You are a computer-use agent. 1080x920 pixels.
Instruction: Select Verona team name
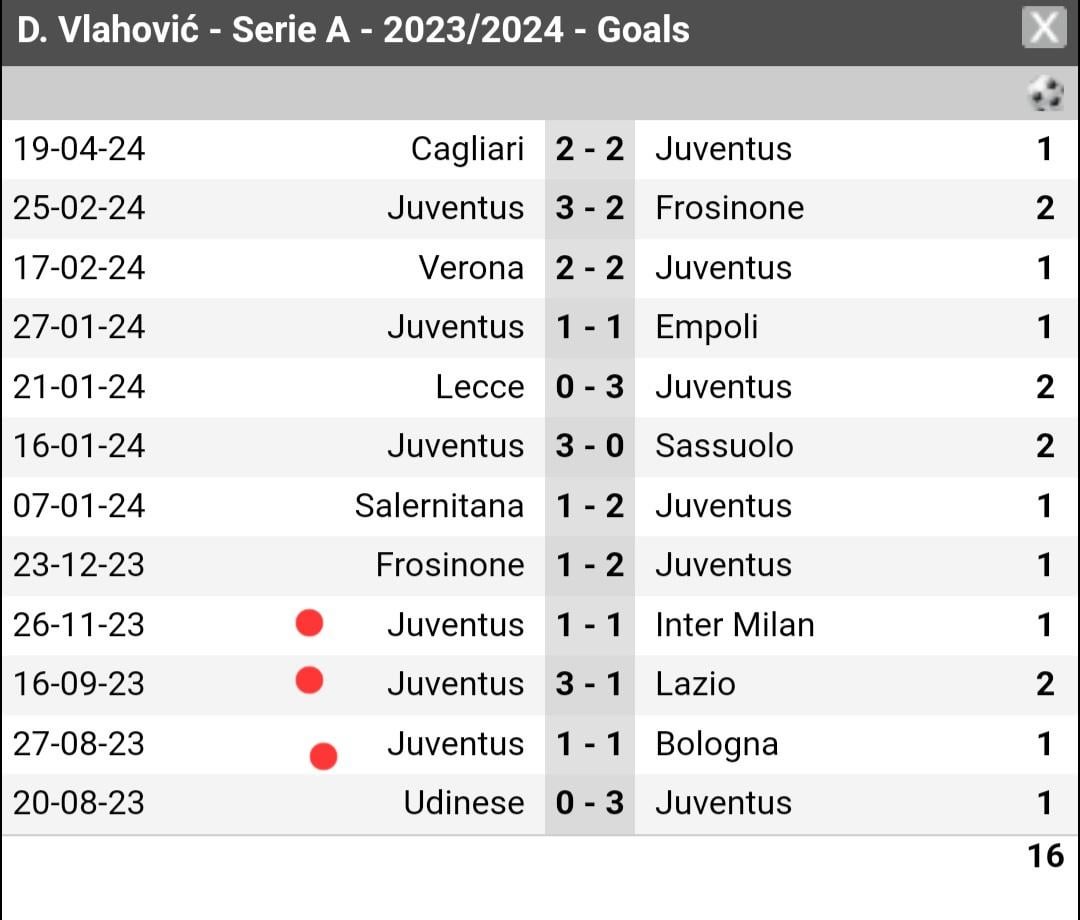click(x=471, y=268)
